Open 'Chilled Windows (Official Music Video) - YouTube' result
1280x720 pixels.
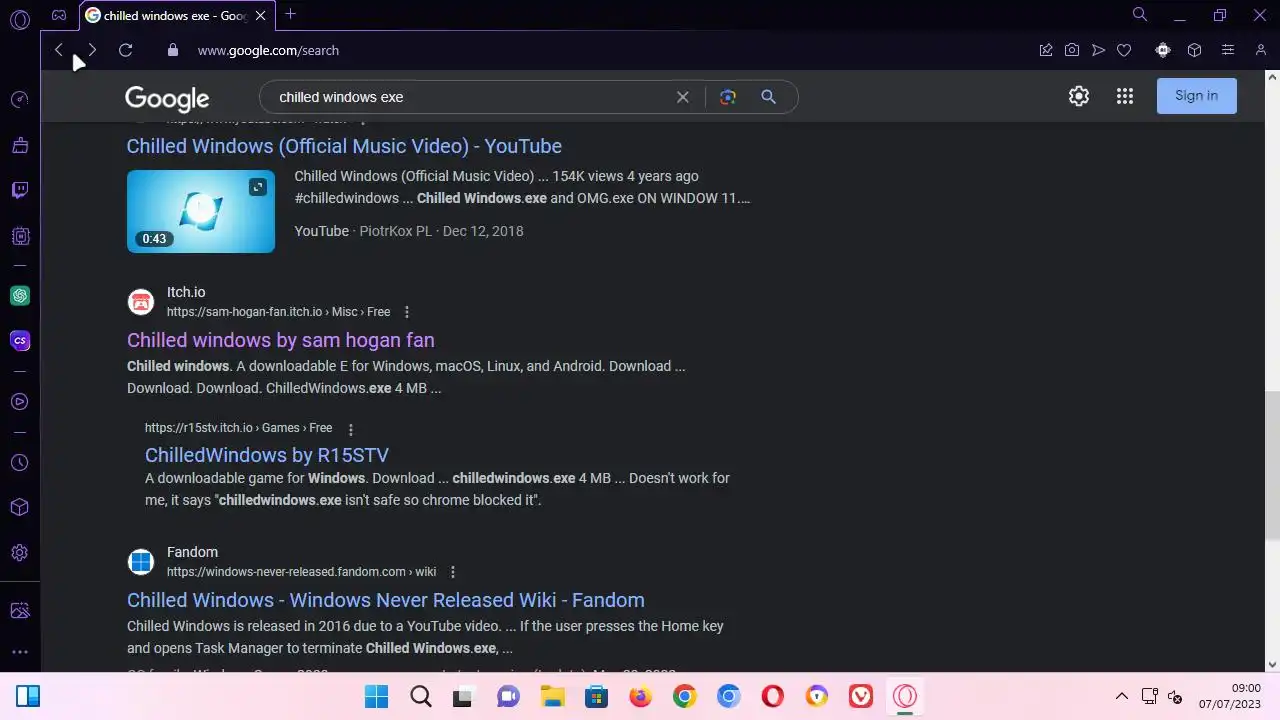pos(344,146)
